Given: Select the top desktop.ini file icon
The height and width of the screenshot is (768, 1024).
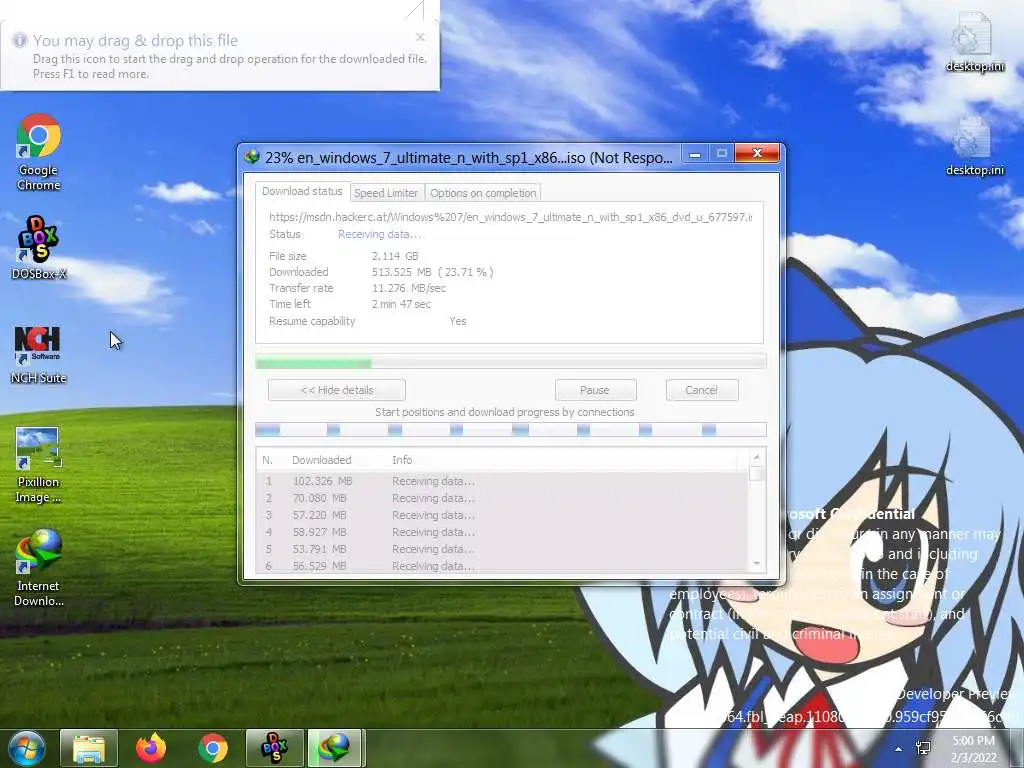Looking at the screenshot, I should [974, 42].
